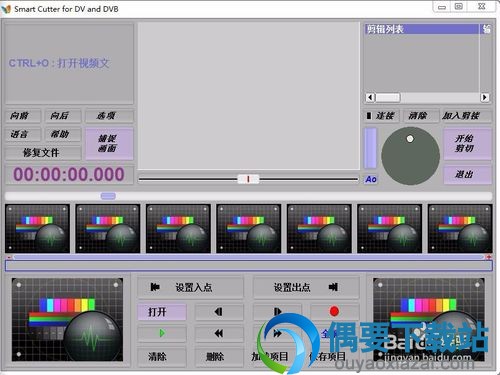Open the 选项 (options) menu
500x375 pixels.
109,116
